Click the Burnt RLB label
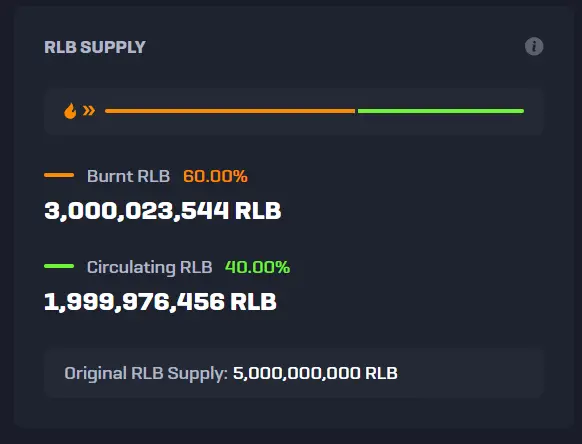582x444 pixels. (x=128, y=176)
